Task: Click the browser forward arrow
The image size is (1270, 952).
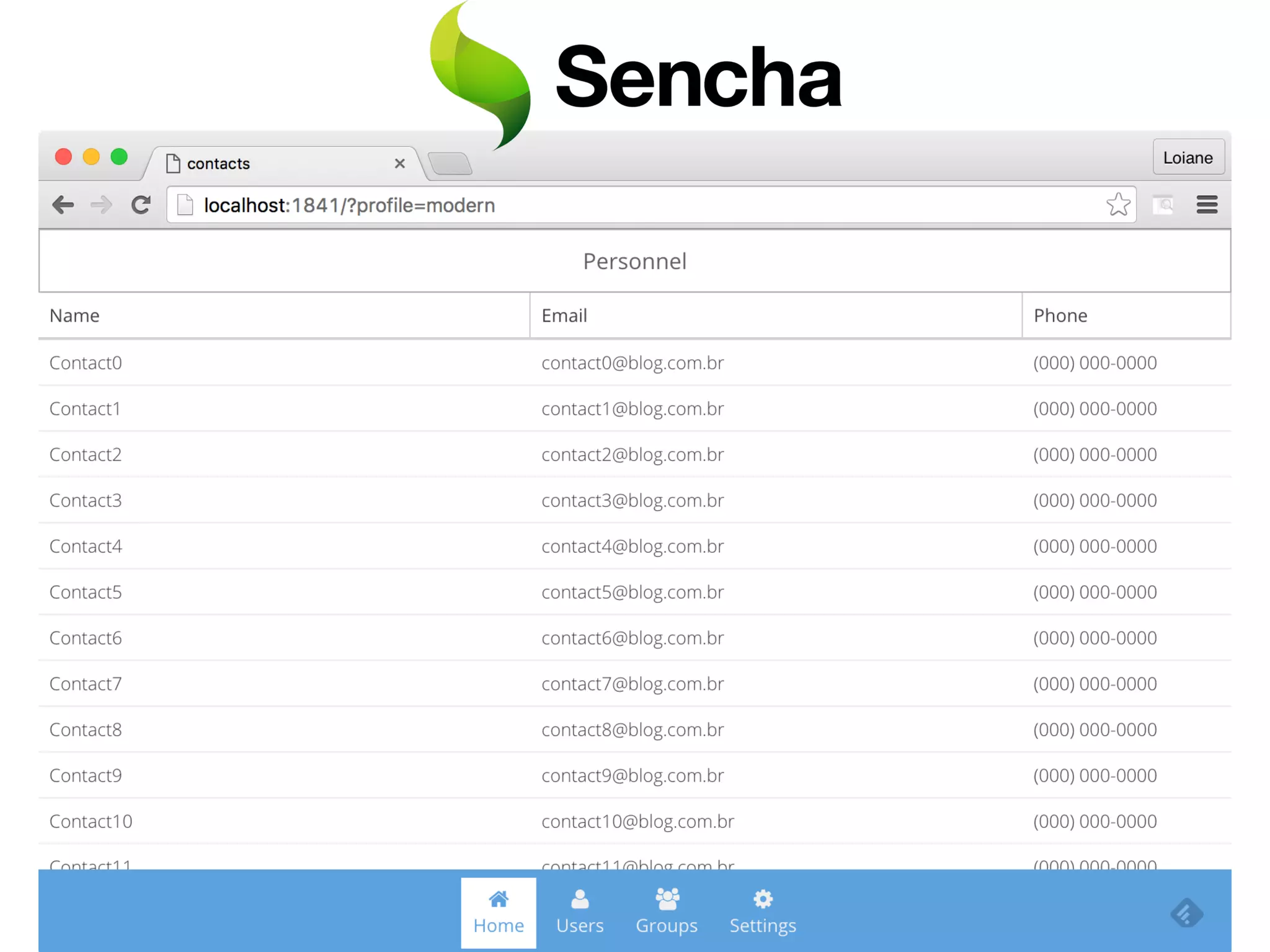Action: pos(101,205)
